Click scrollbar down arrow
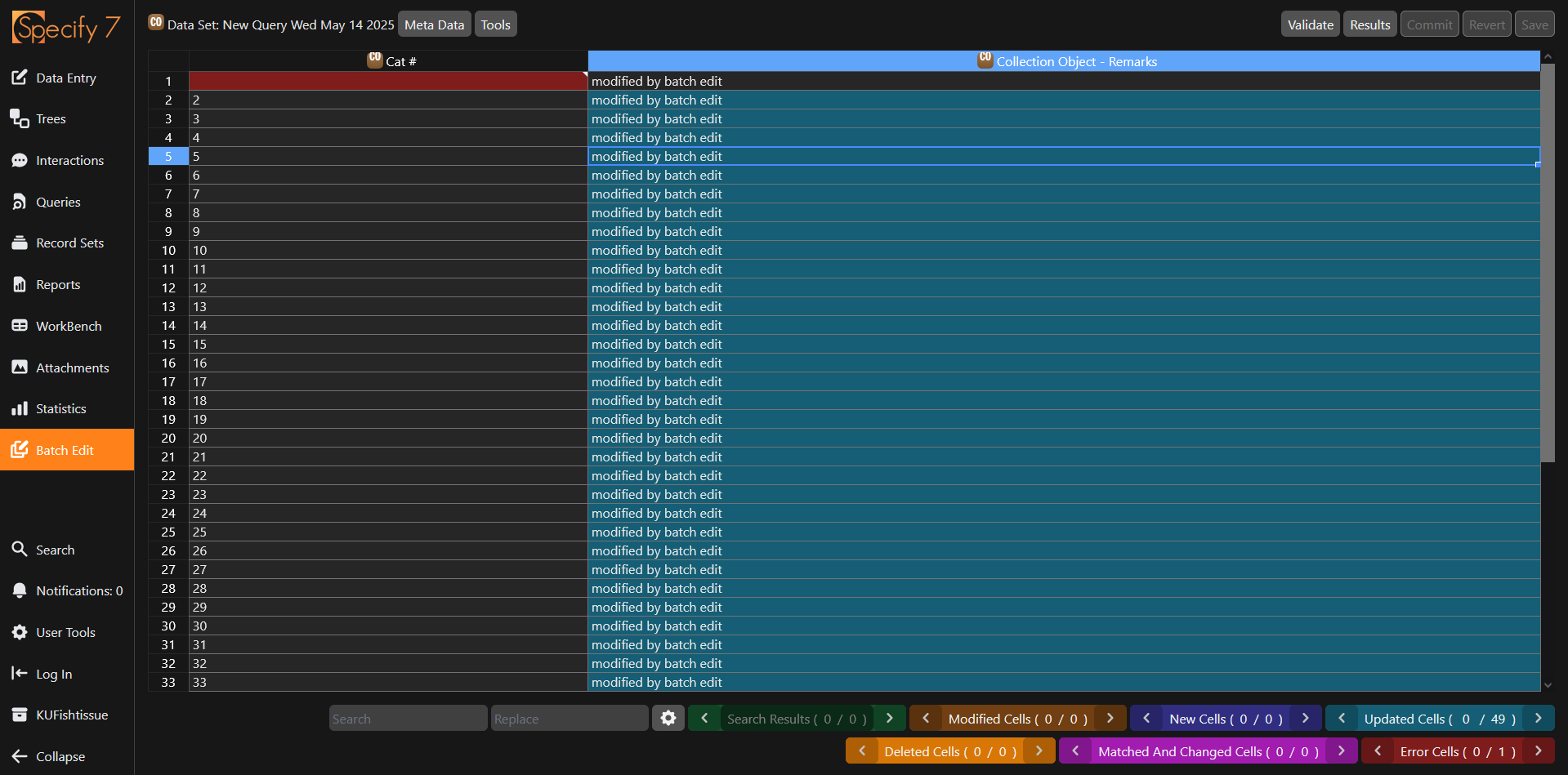This screenshot has height=775, width=1568. coord(1548,685)
